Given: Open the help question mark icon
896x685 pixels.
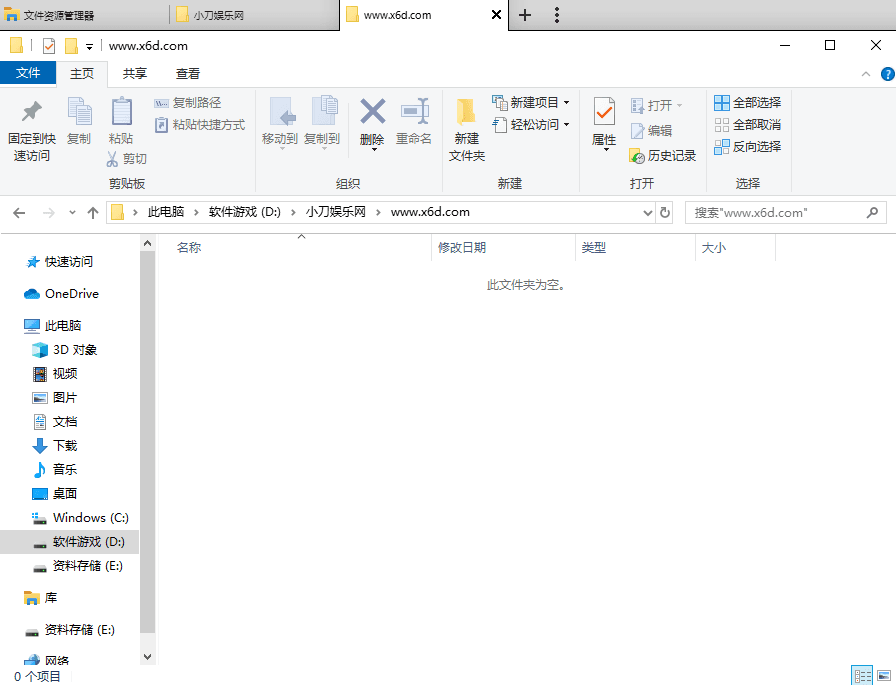Looking at the screenshot, I should pos(886,74).
